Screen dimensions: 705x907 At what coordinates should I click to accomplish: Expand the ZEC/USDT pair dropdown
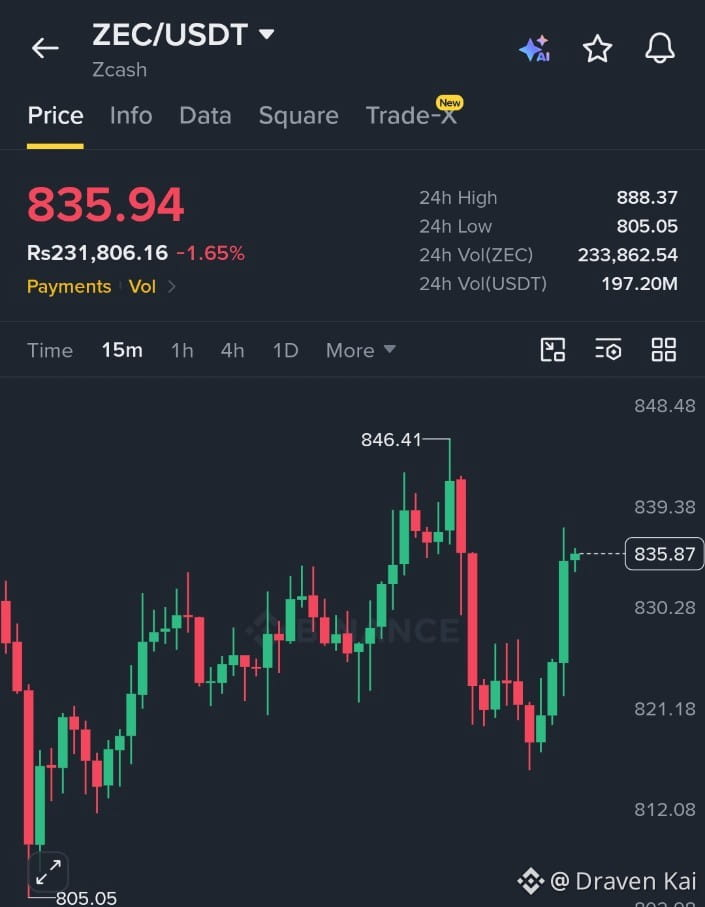(266, 34)
